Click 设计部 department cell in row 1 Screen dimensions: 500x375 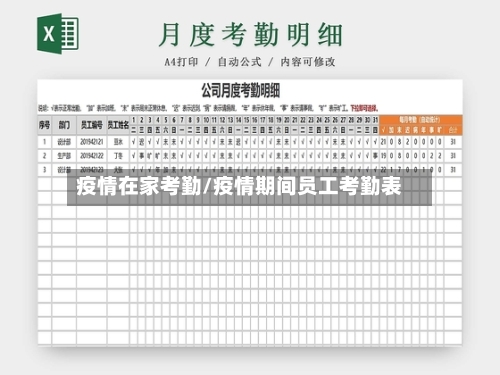point(64,142)
